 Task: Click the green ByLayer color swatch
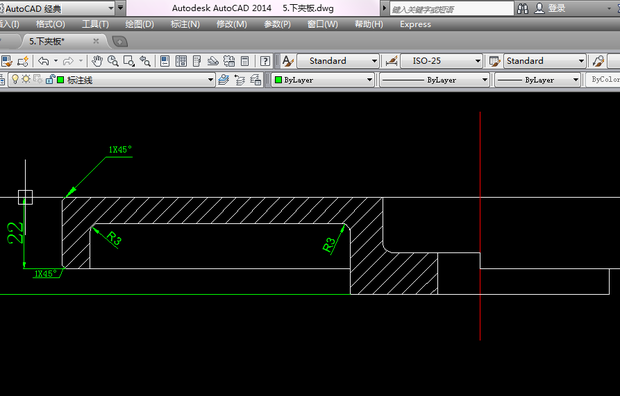278,80
